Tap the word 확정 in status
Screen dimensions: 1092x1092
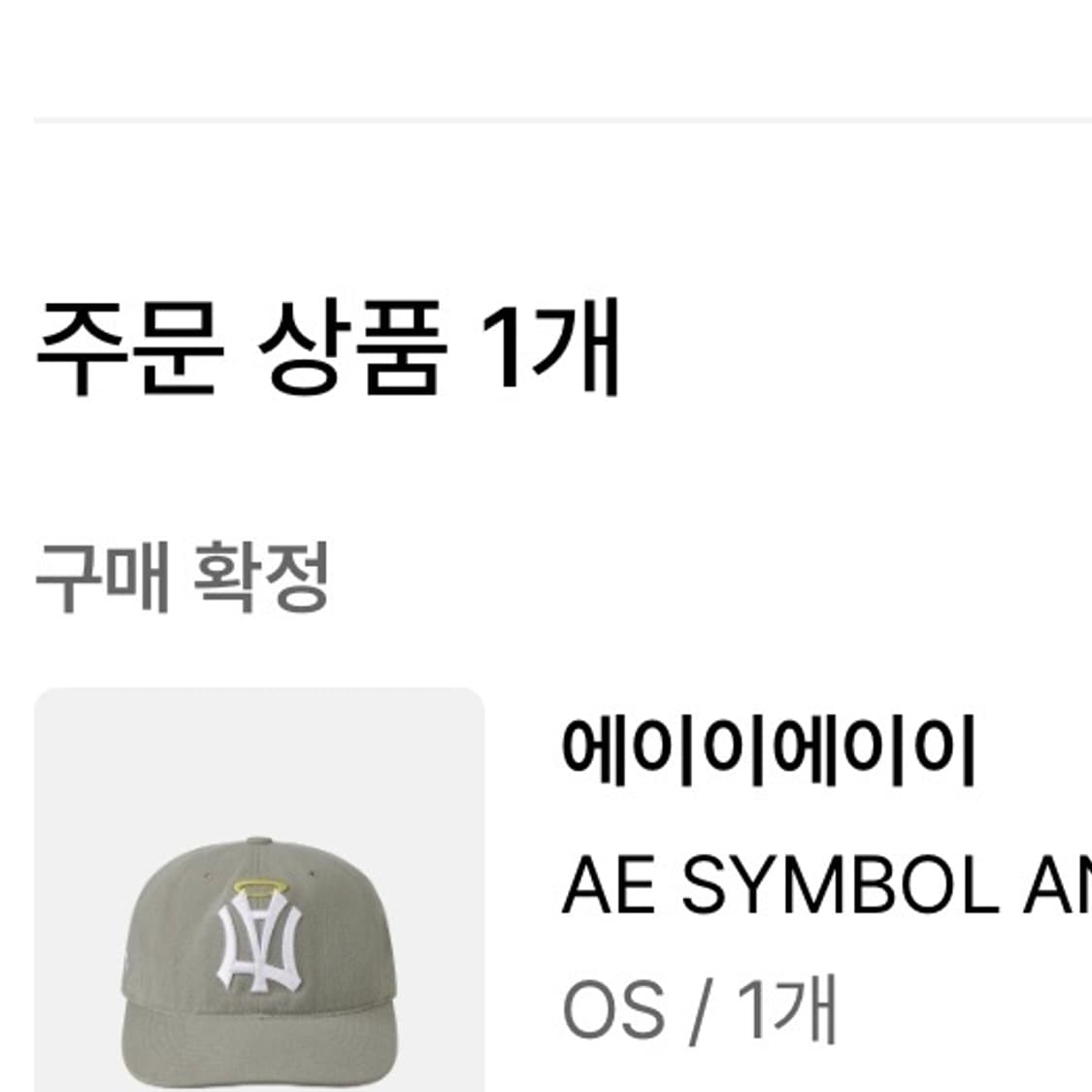tap(261, 578)
